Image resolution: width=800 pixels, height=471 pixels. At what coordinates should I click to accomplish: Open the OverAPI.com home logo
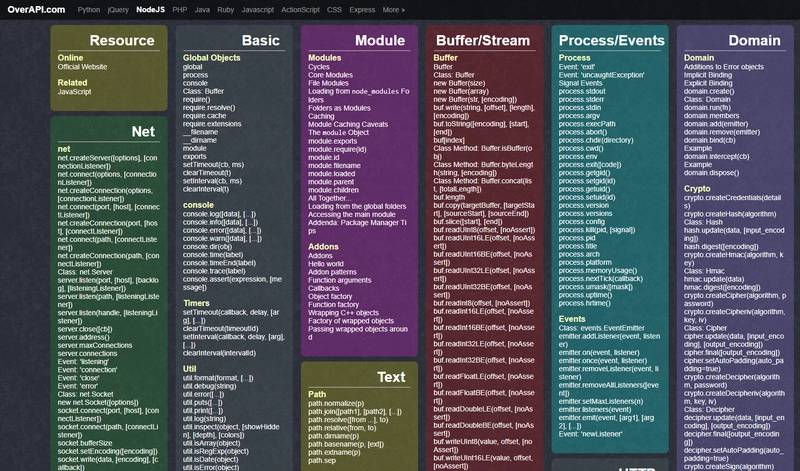tap(36, 9)
